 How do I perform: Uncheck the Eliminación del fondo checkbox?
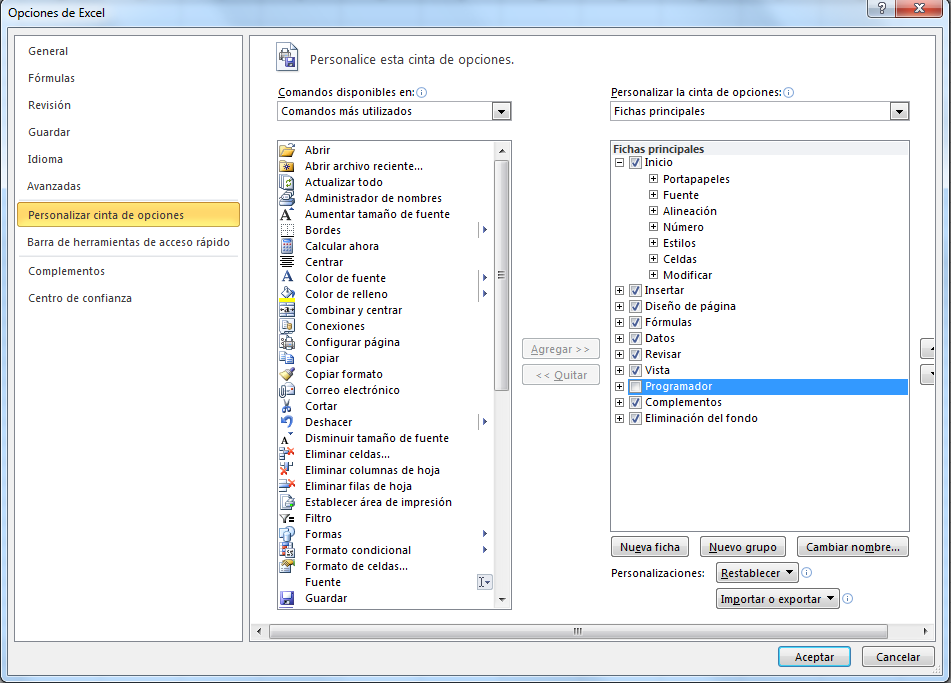[x=635, y=419]
